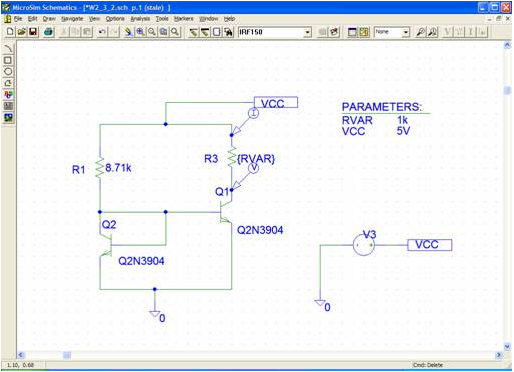This screenshot has width=514, height=372.
Task: Click the Open file folder icon
Action: 22,32
